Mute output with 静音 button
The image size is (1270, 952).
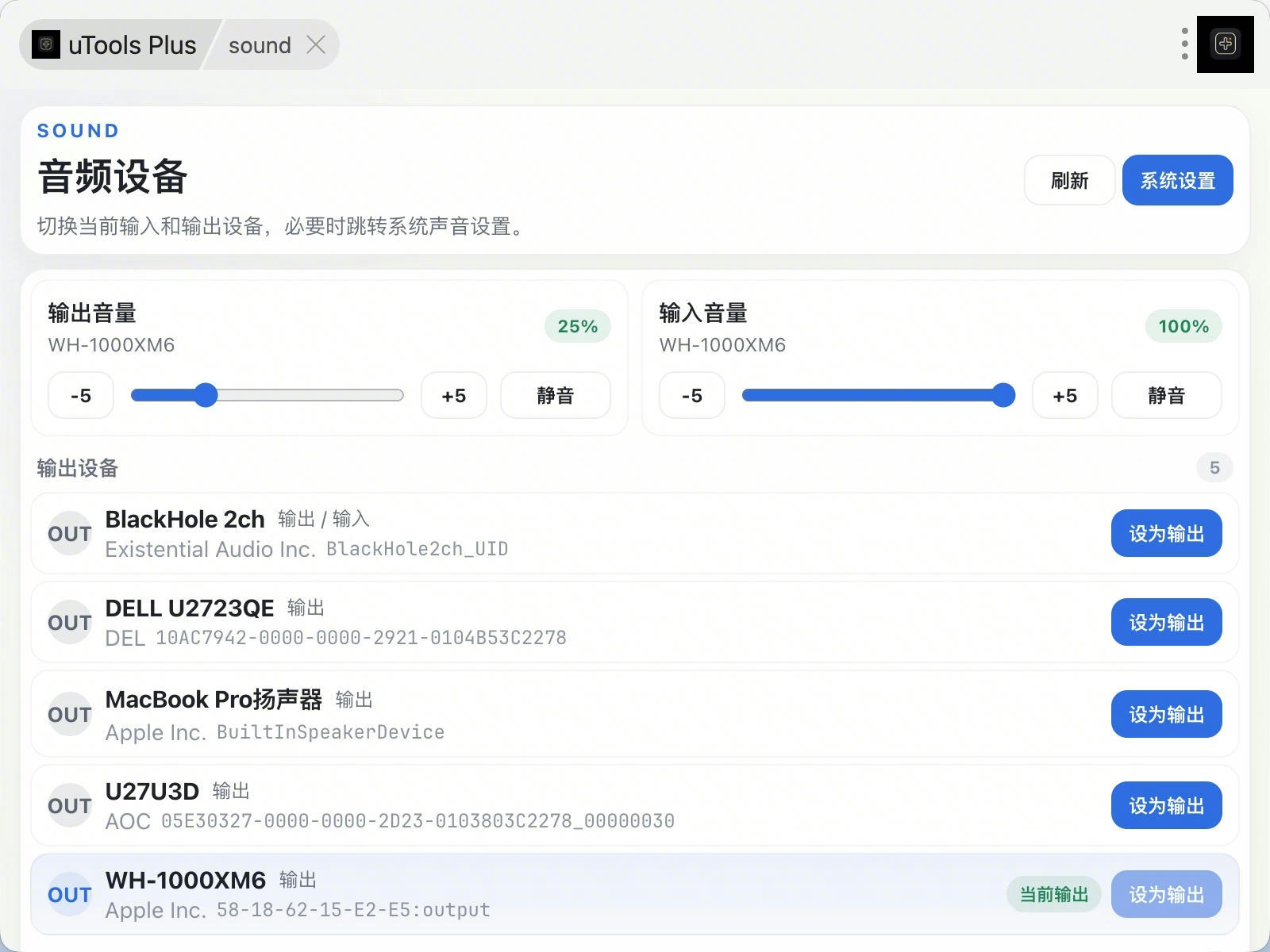tap(556, 395)
